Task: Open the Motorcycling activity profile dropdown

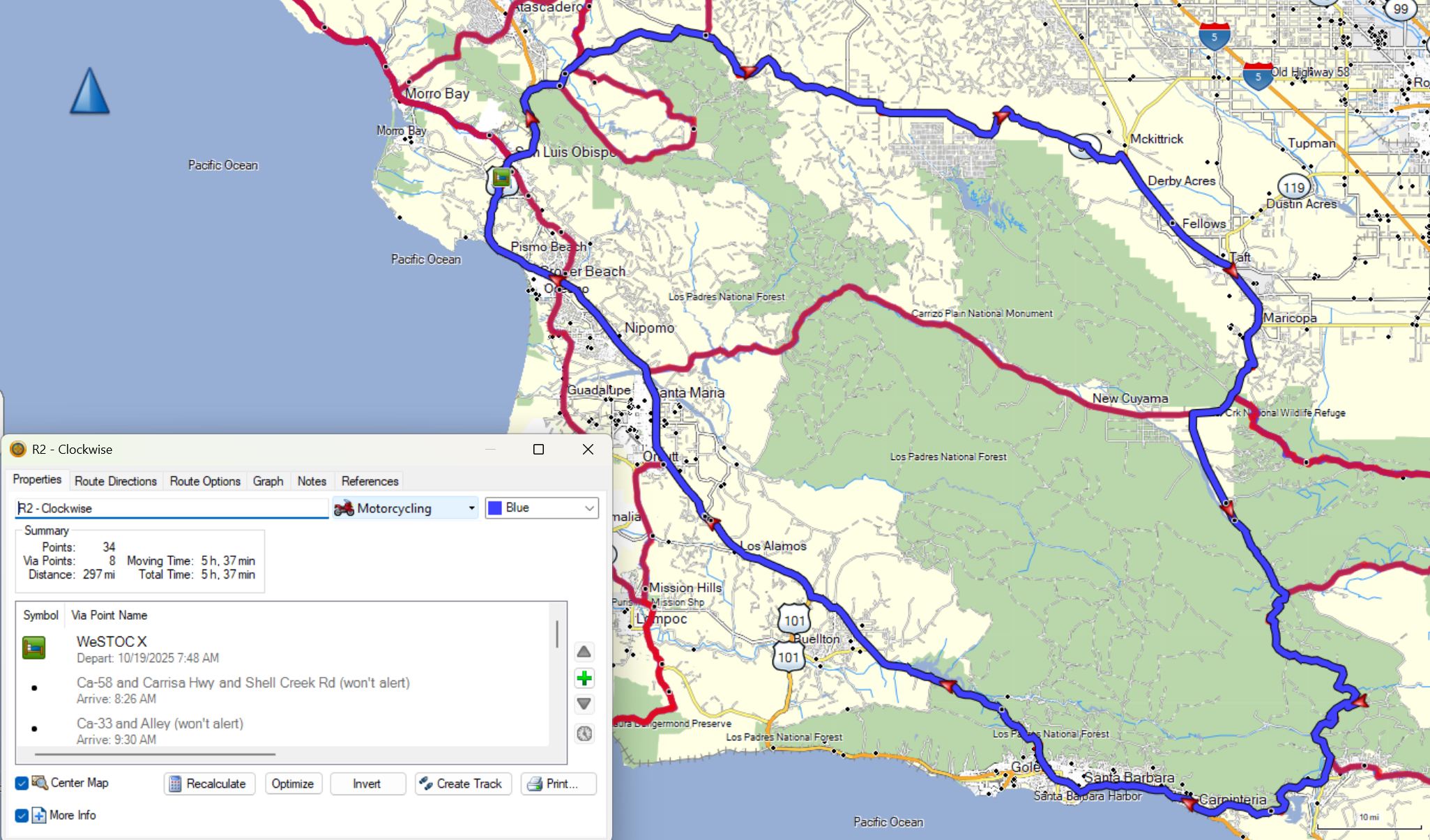Action: pos(405,508)
